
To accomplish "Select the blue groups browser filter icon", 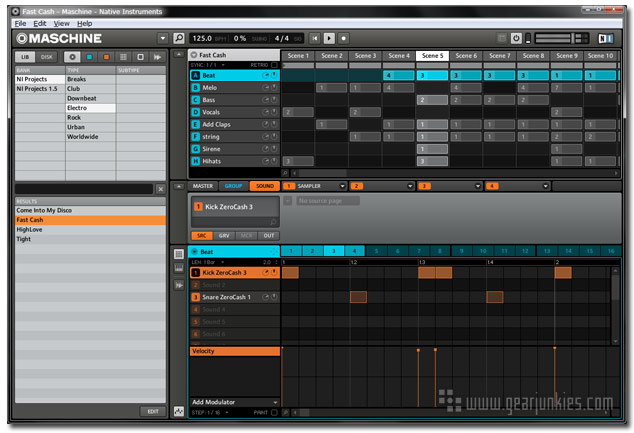I will point(89,57).
